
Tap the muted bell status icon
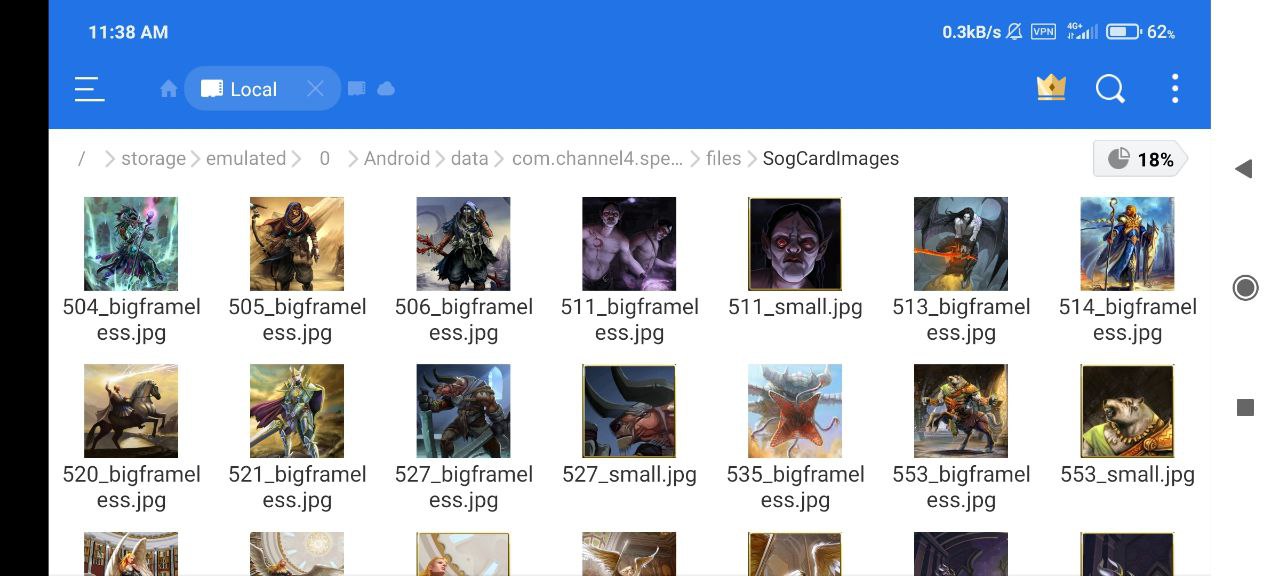[1015, 32]
